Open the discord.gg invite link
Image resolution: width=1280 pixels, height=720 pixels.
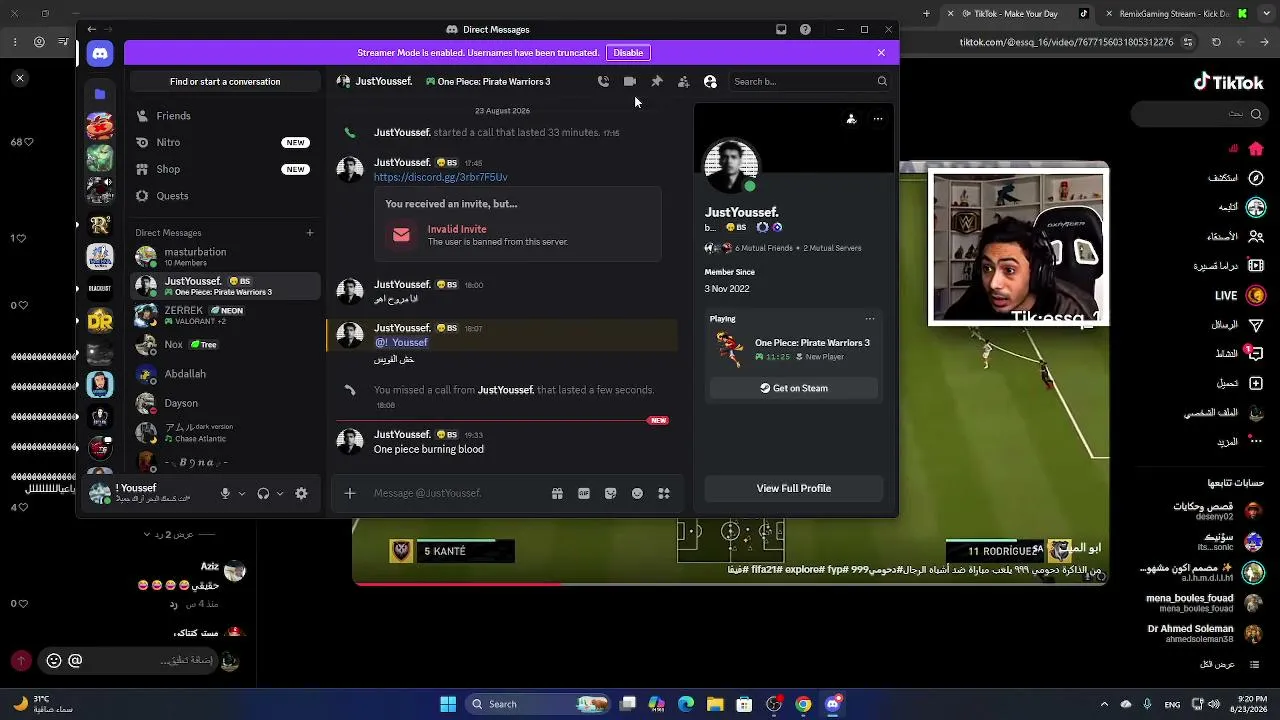pyautogui.click(x=441, y=177)
